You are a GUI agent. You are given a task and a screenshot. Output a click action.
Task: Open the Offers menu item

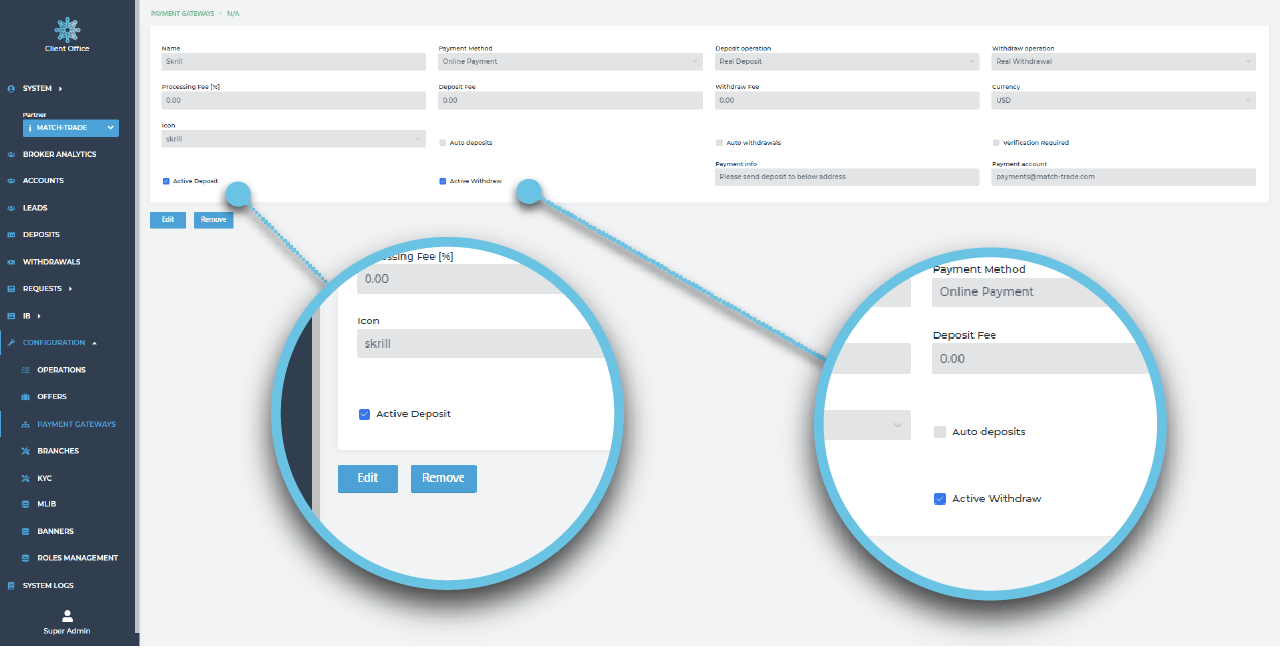pyautogui.click(x=52, y=397)
